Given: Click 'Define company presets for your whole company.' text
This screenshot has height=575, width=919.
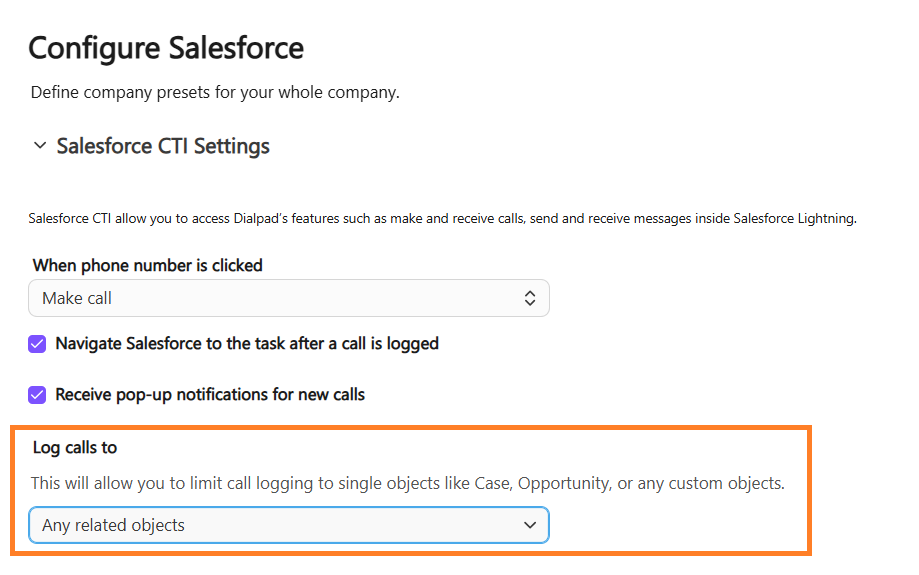Looking at the screenshot, I should click(x=215, y=93).
